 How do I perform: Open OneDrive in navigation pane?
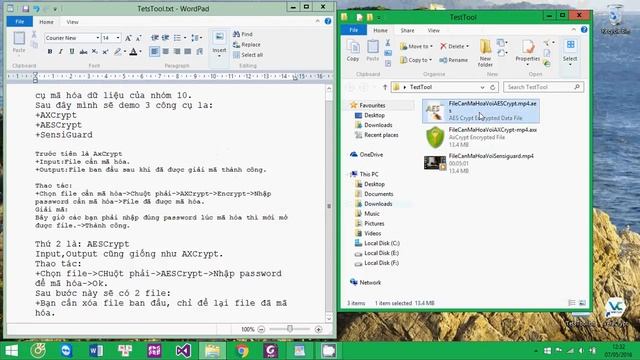pyautogui.click(x=366, y=155)
